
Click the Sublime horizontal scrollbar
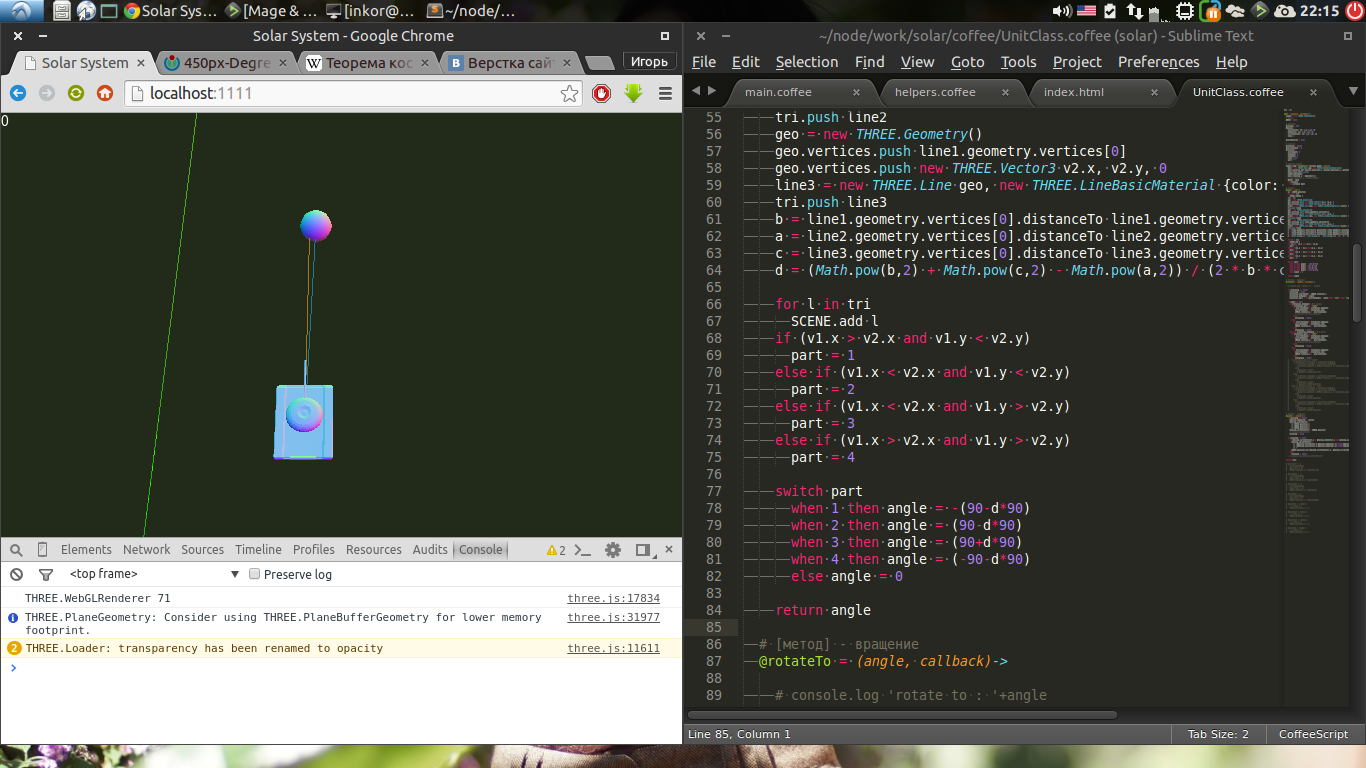click(x=901, y=715)
